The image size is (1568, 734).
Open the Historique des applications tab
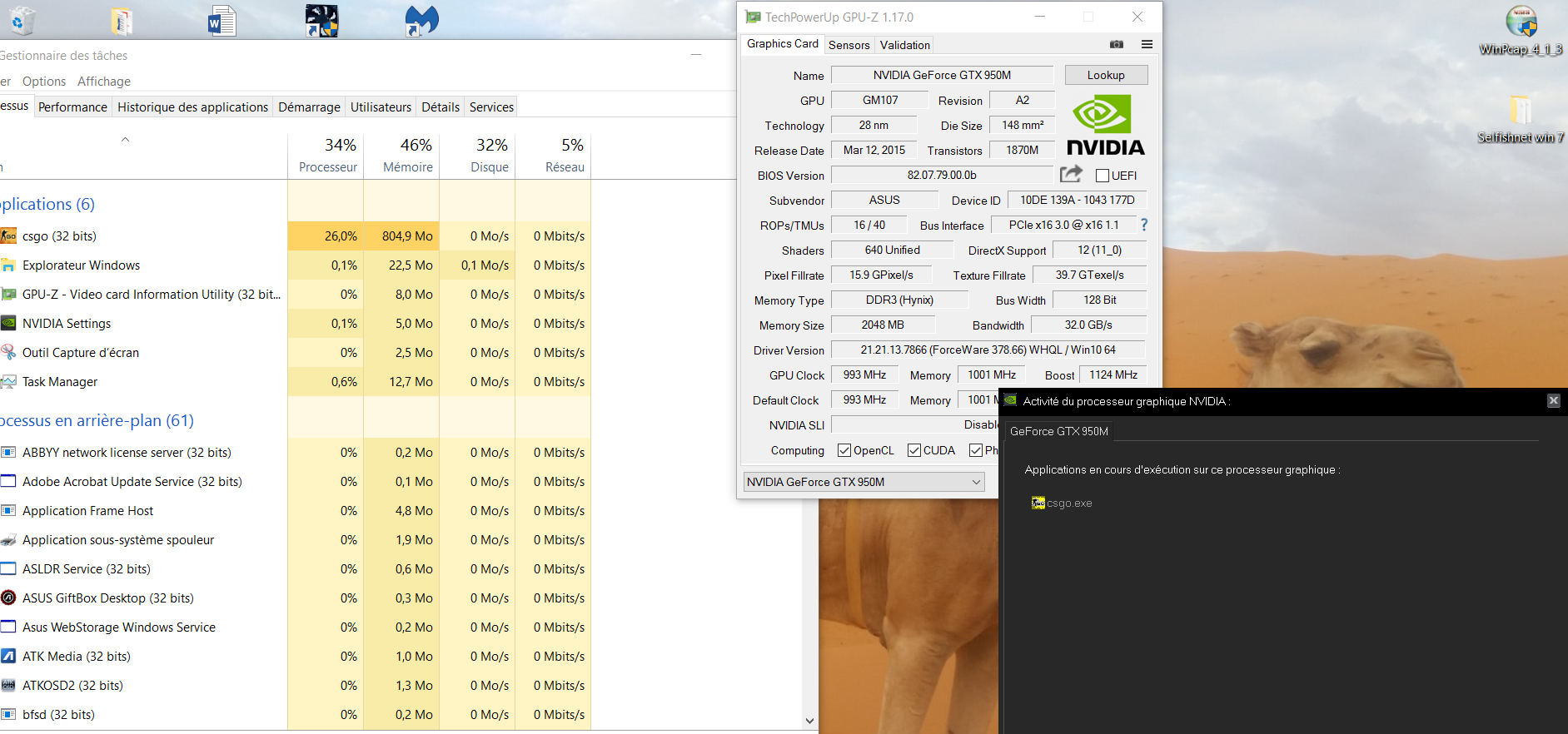[192, 107]
